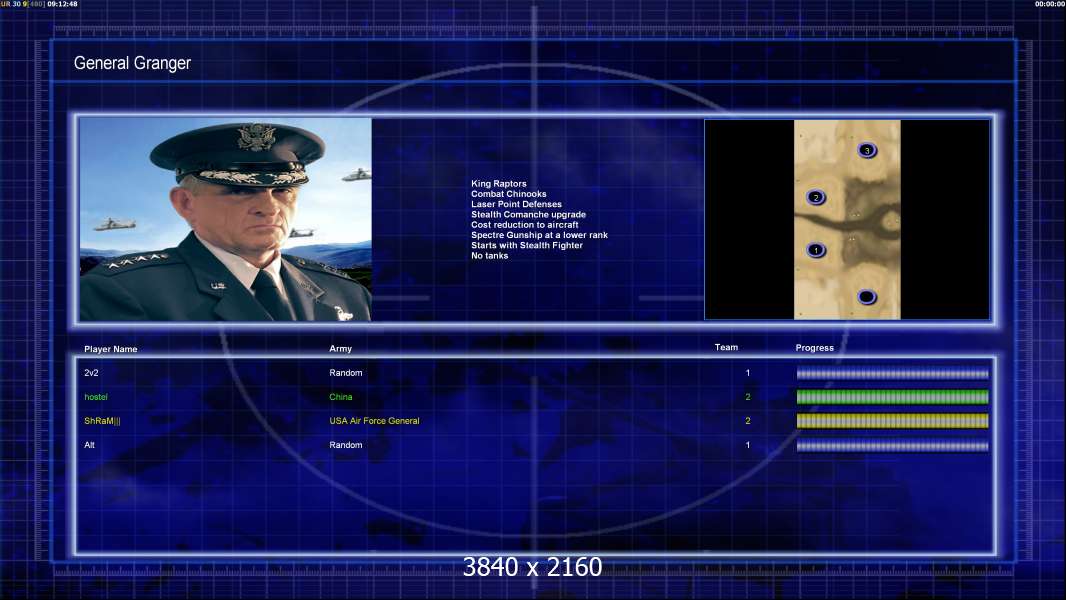Select player name 2v2
1066x600 pixels.
coord(91,373)
